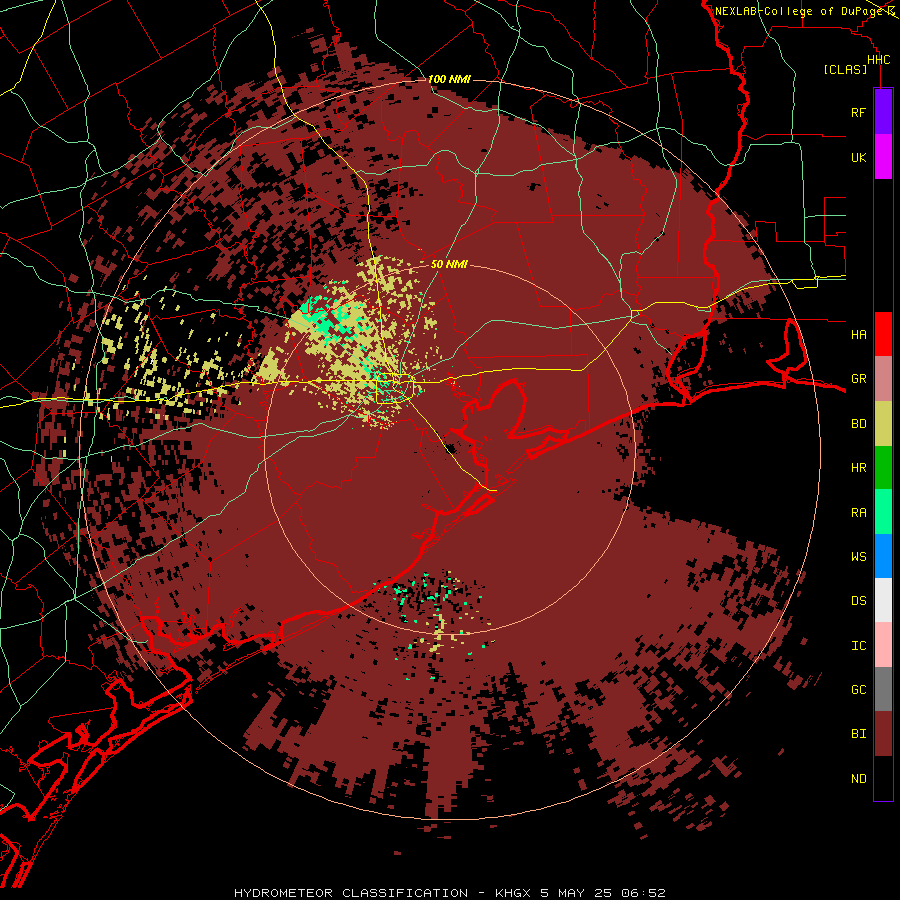This screenshot has height=900, width=900.
Task: Click the 50 NMI range ring label
Action: pyautogui.click(x=449, y=264)
